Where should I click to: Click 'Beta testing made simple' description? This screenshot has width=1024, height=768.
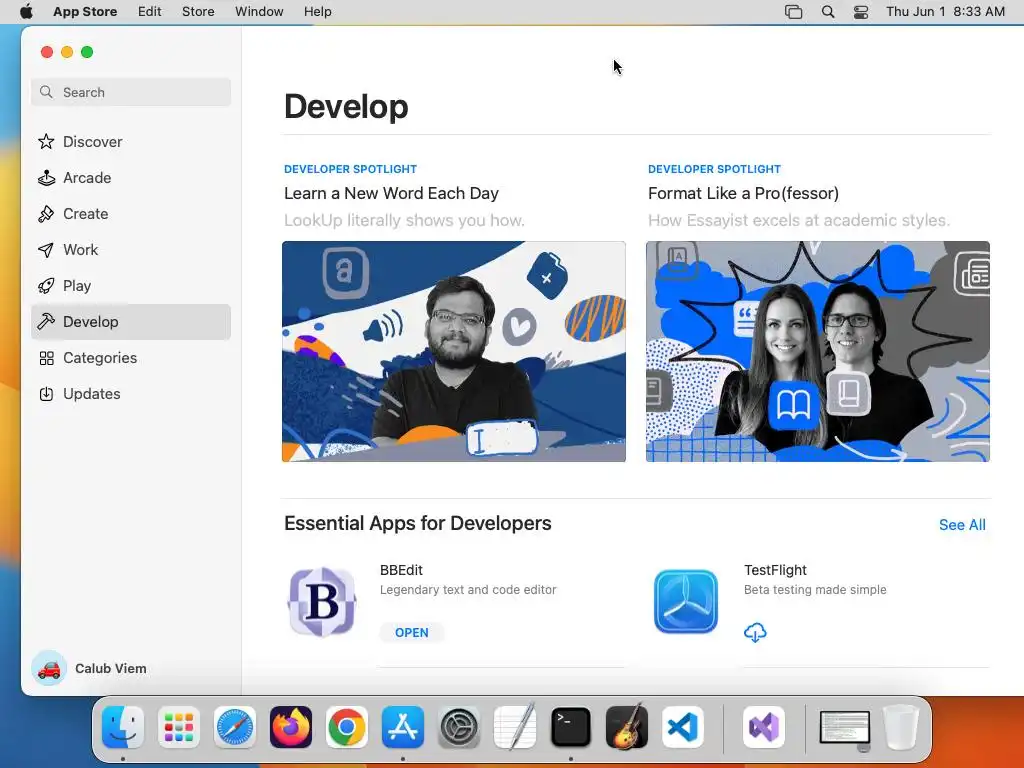coord(815,590)
